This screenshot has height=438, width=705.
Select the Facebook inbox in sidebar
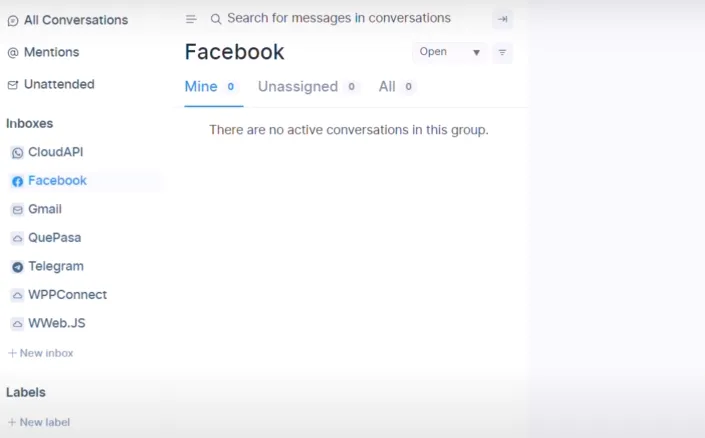[x=85, y=181]
